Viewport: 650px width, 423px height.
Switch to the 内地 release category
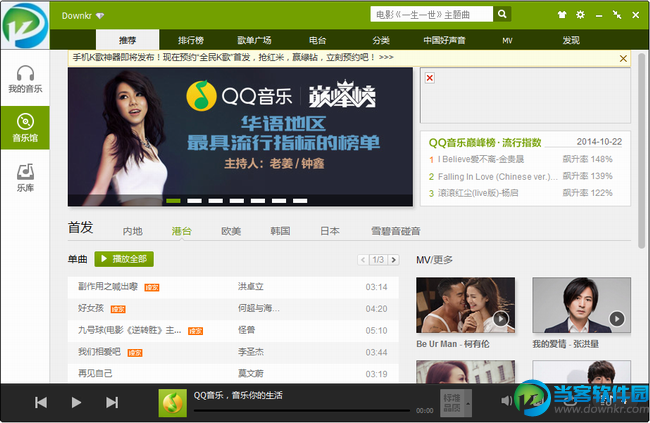(133, 231)
